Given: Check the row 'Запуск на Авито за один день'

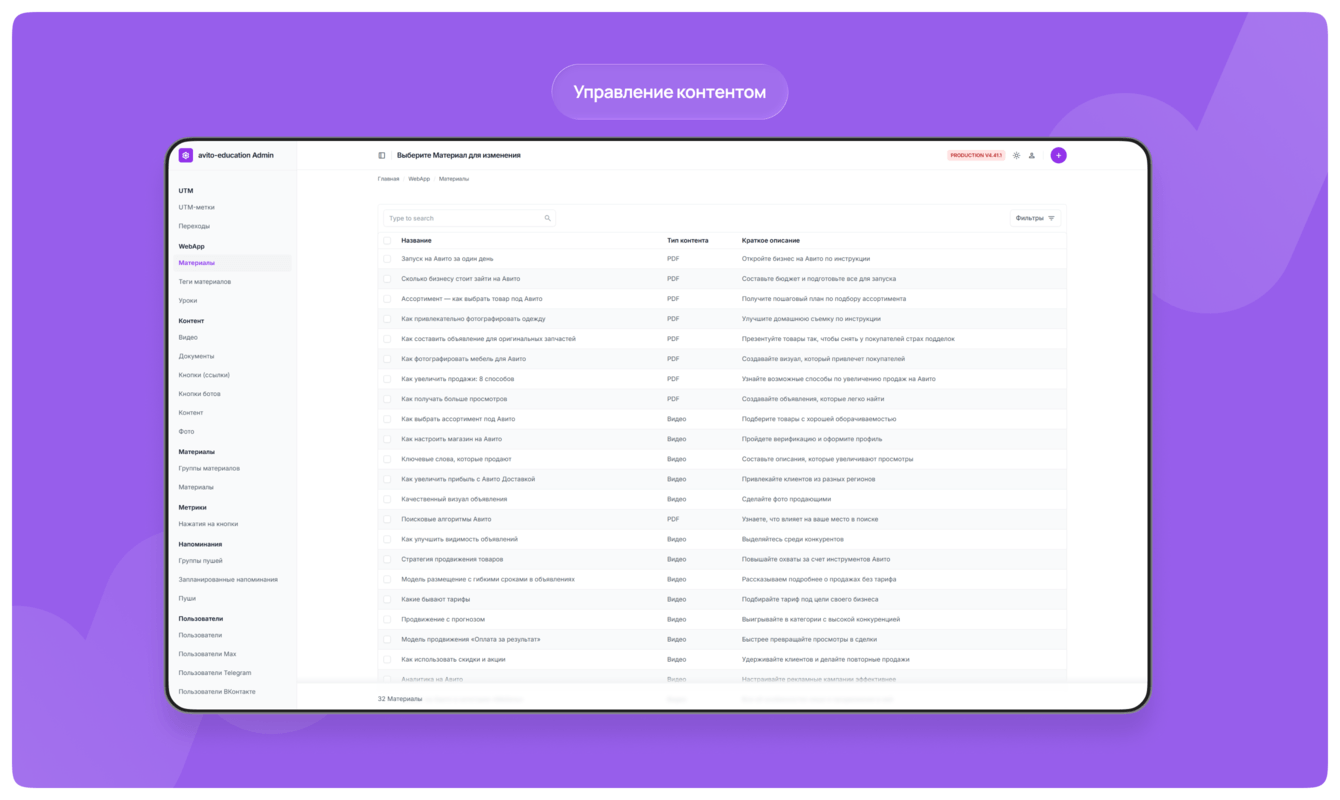Looking at the screenshot, I should click(x=387, y=259).
